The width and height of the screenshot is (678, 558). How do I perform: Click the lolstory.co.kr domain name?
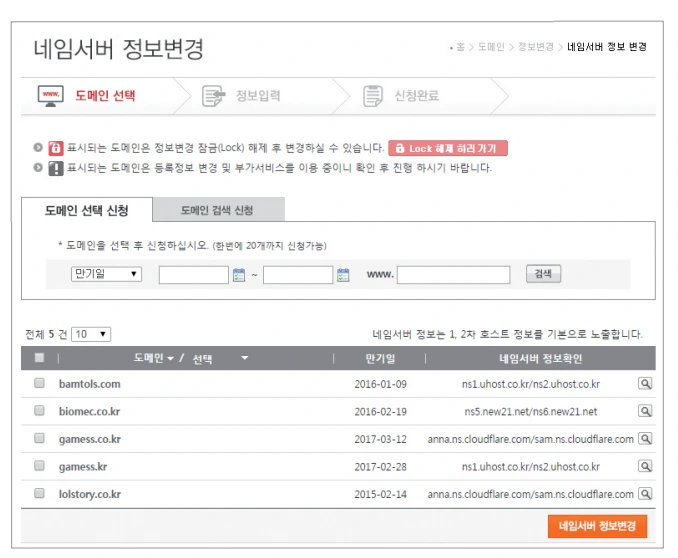tap(90, 494)
